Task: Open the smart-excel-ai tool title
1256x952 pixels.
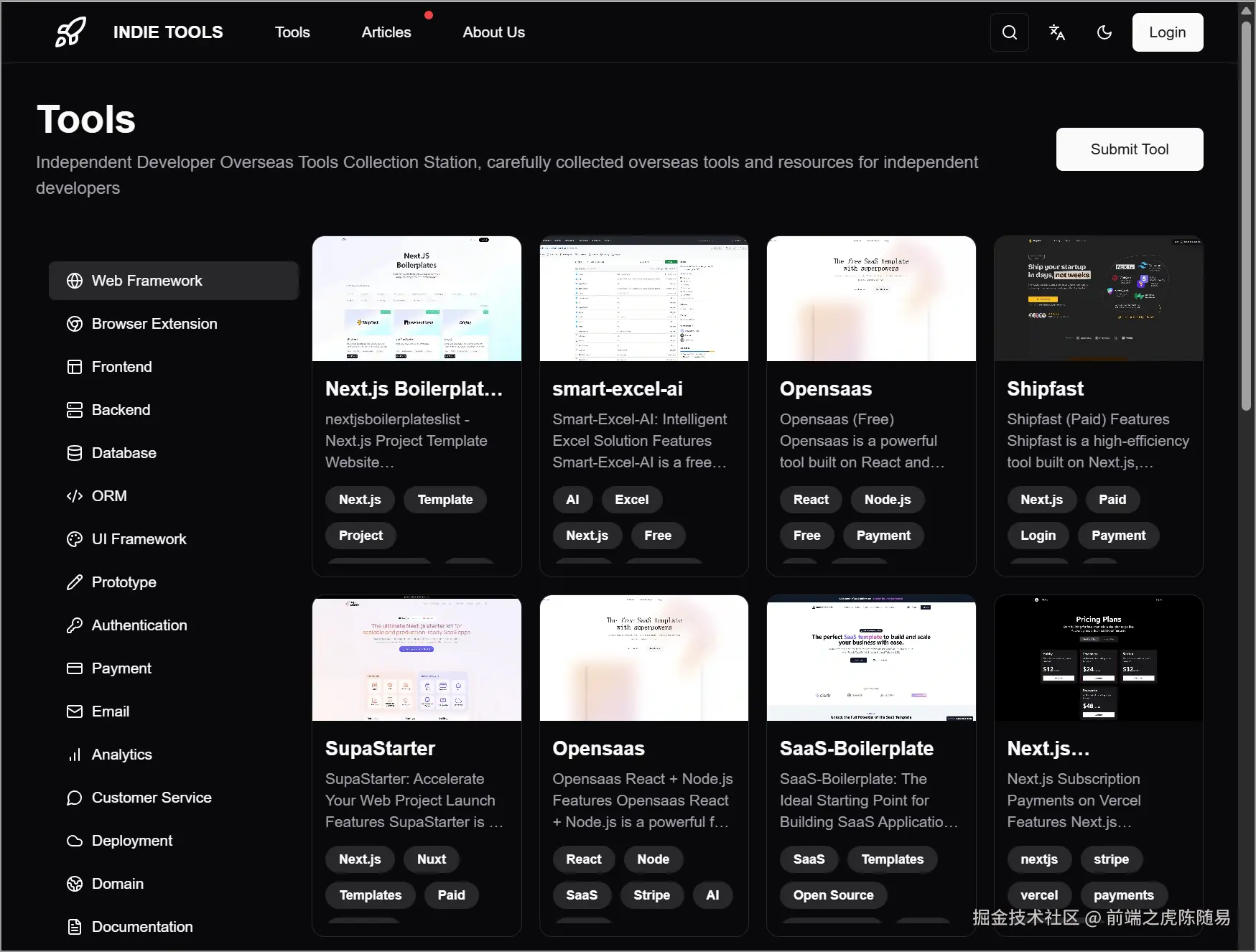Action: 618,388
